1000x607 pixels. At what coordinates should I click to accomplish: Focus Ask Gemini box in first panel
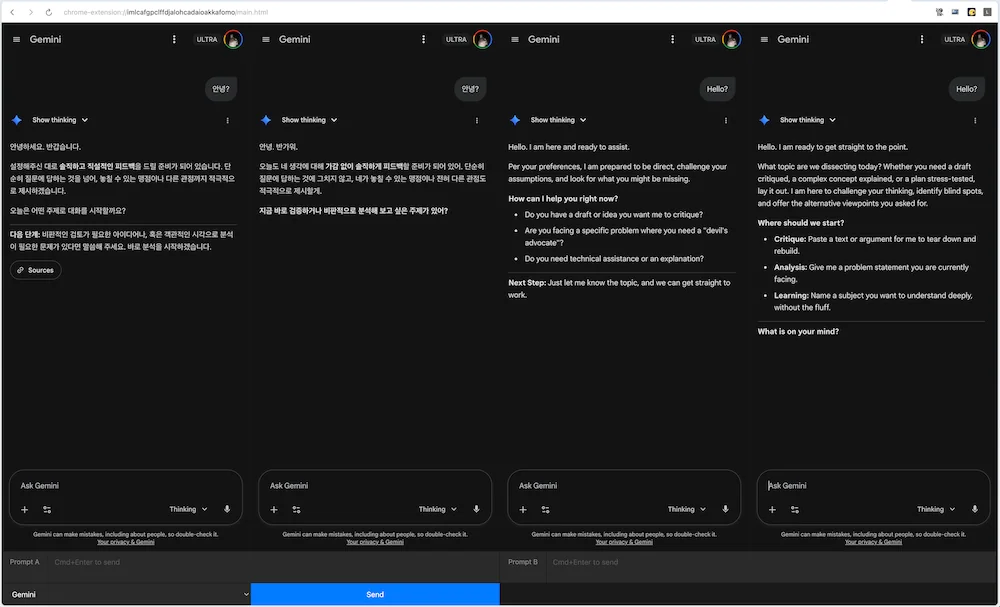pyautogui.click(x=126, y=486)
